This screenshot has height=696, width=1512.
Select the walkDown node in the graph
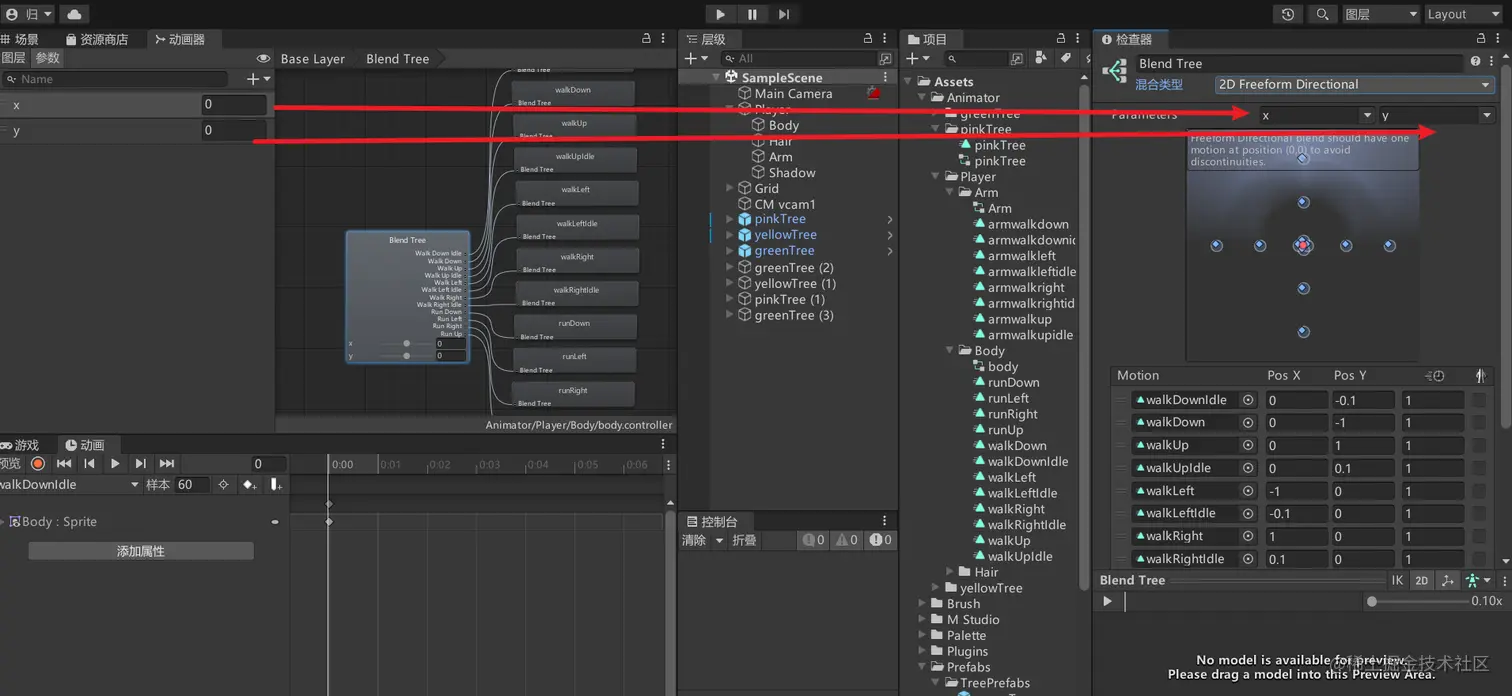click(x=573, y=94)
